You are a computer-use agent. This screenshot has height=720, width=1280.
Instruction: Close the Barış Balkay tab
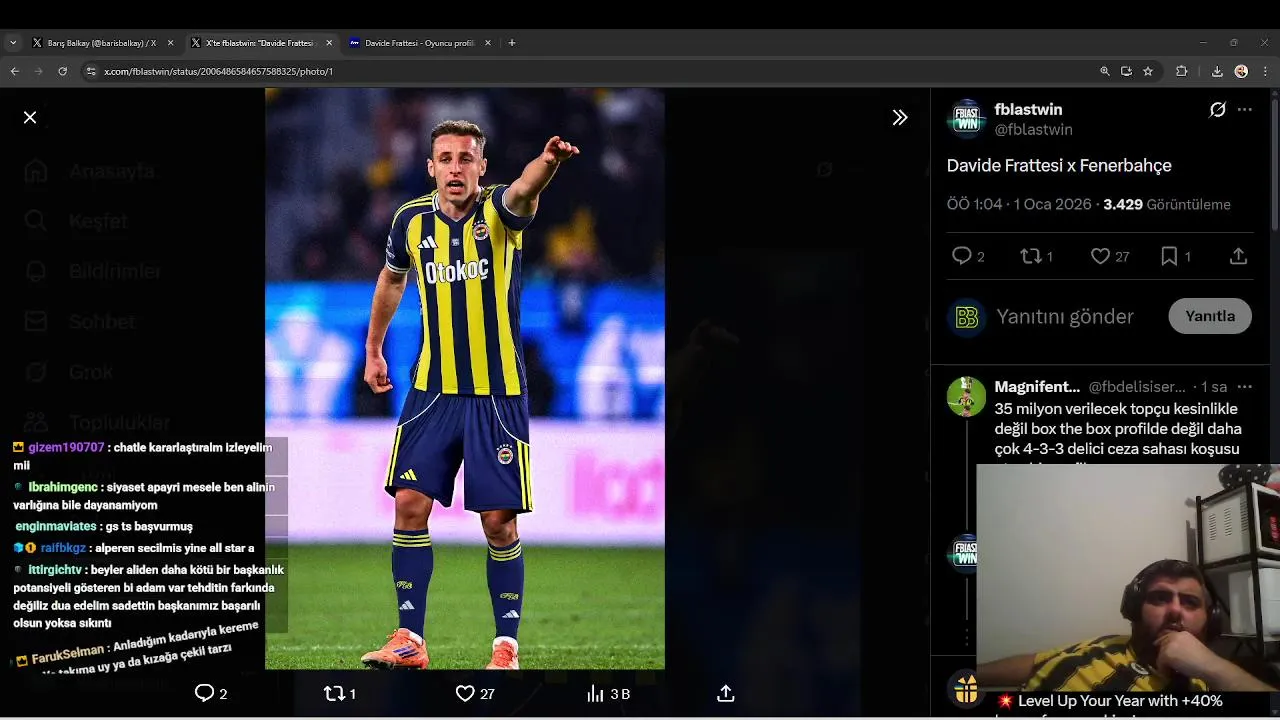pyautogui.click(x=170, y=43)
